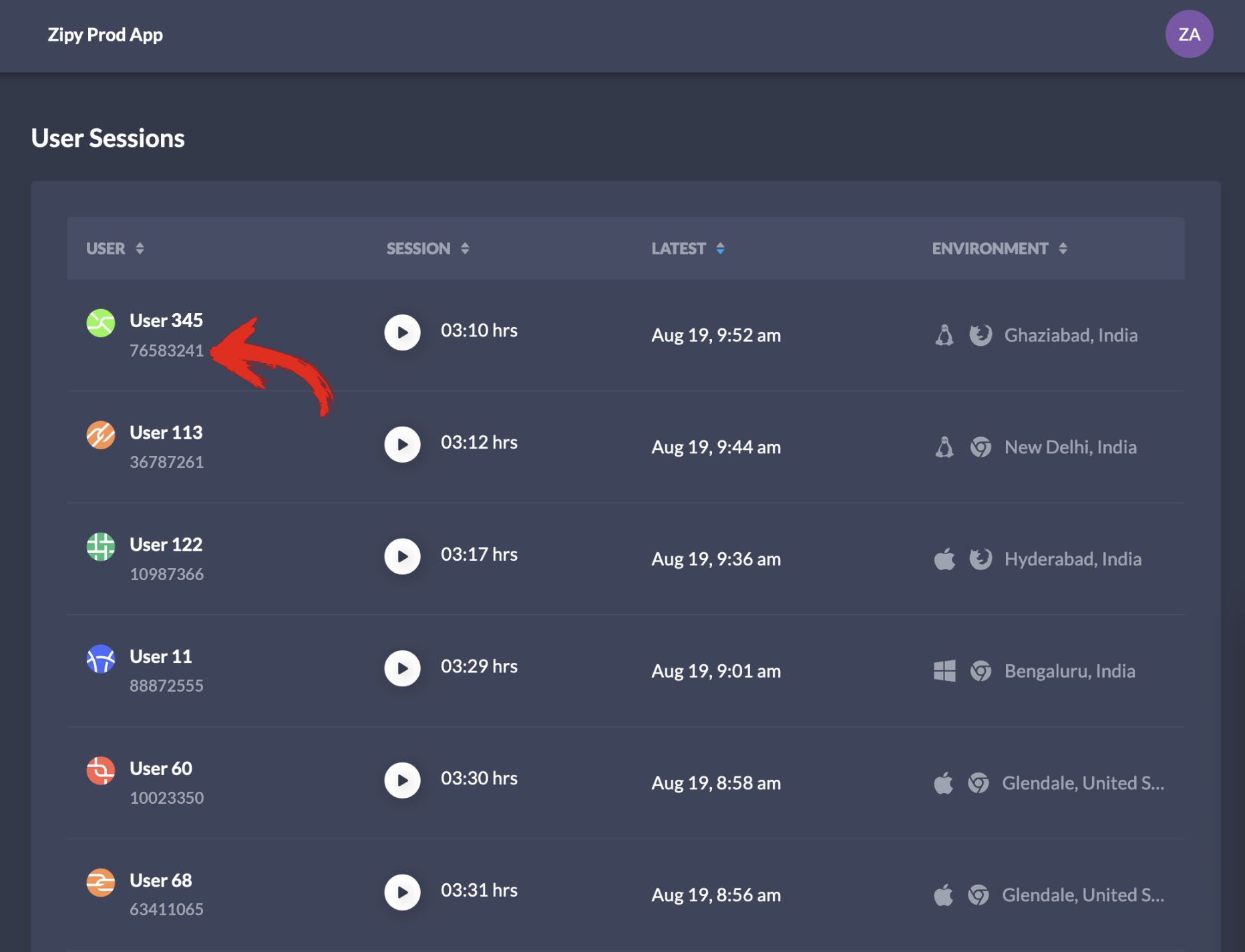Sort by USER column arrows
This screenshot has width=1245, height=952.
tap(140, 248)
